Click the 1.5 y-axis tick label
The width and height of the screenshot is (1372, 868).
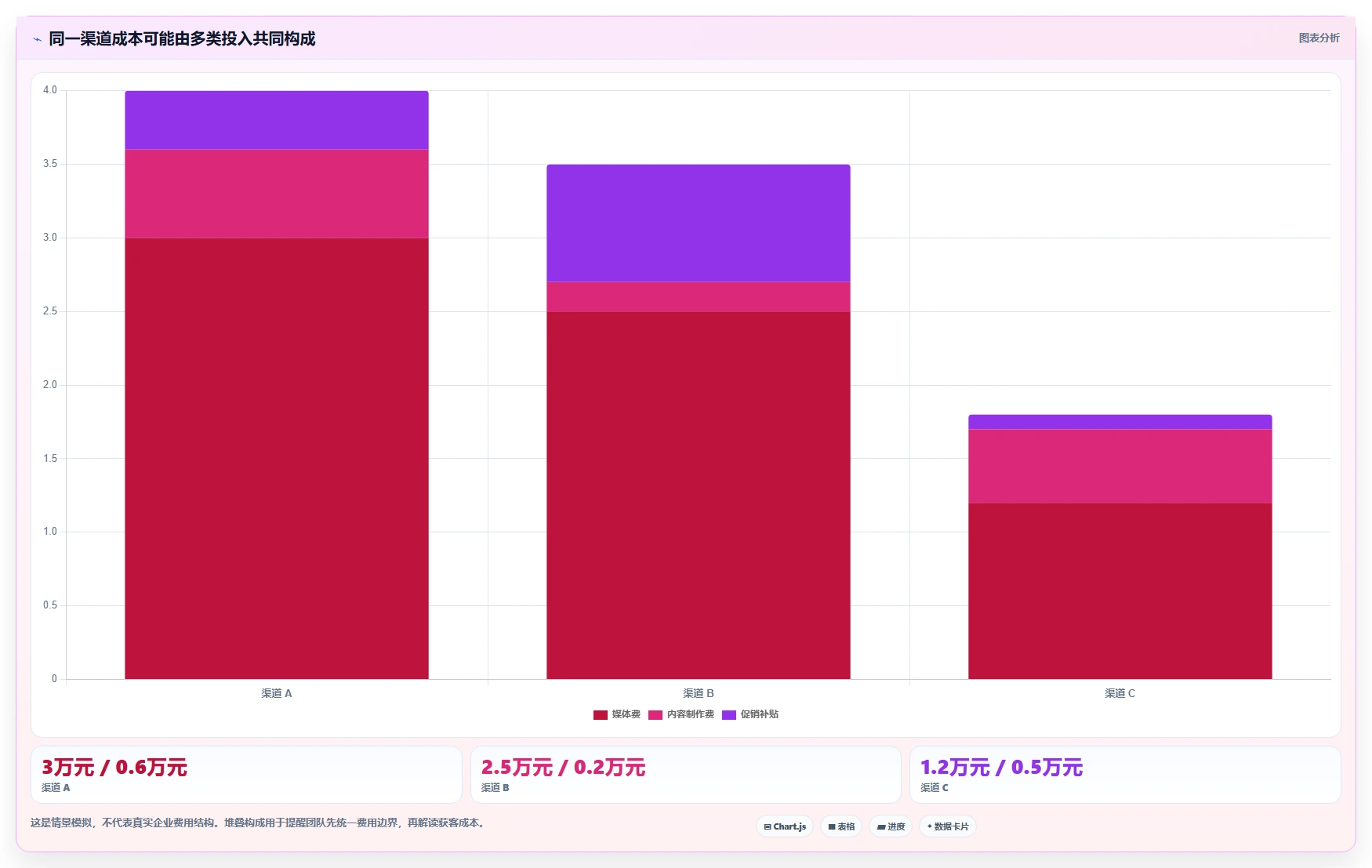click(x=50, y=458)
